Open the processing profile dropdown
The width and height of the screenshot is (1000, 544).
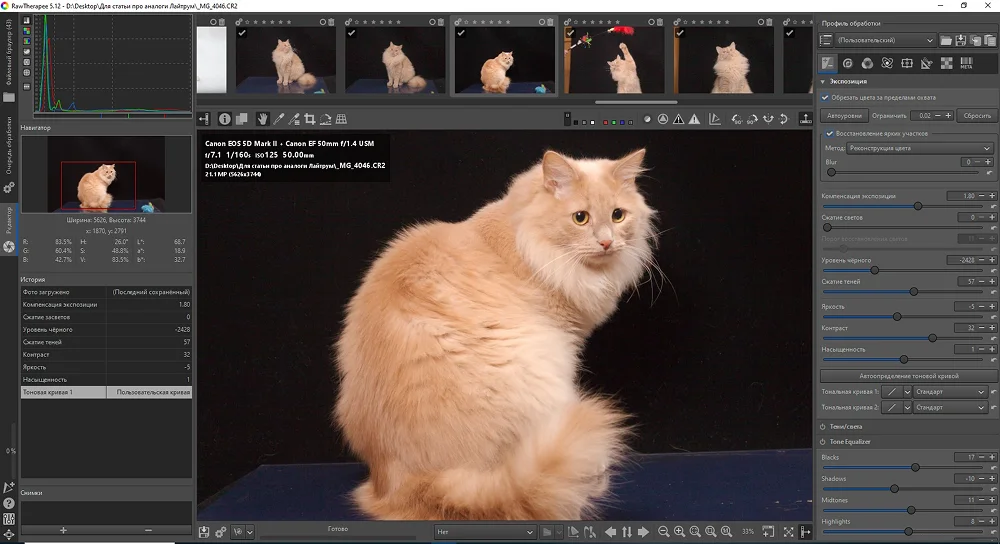tap(885, 41)
